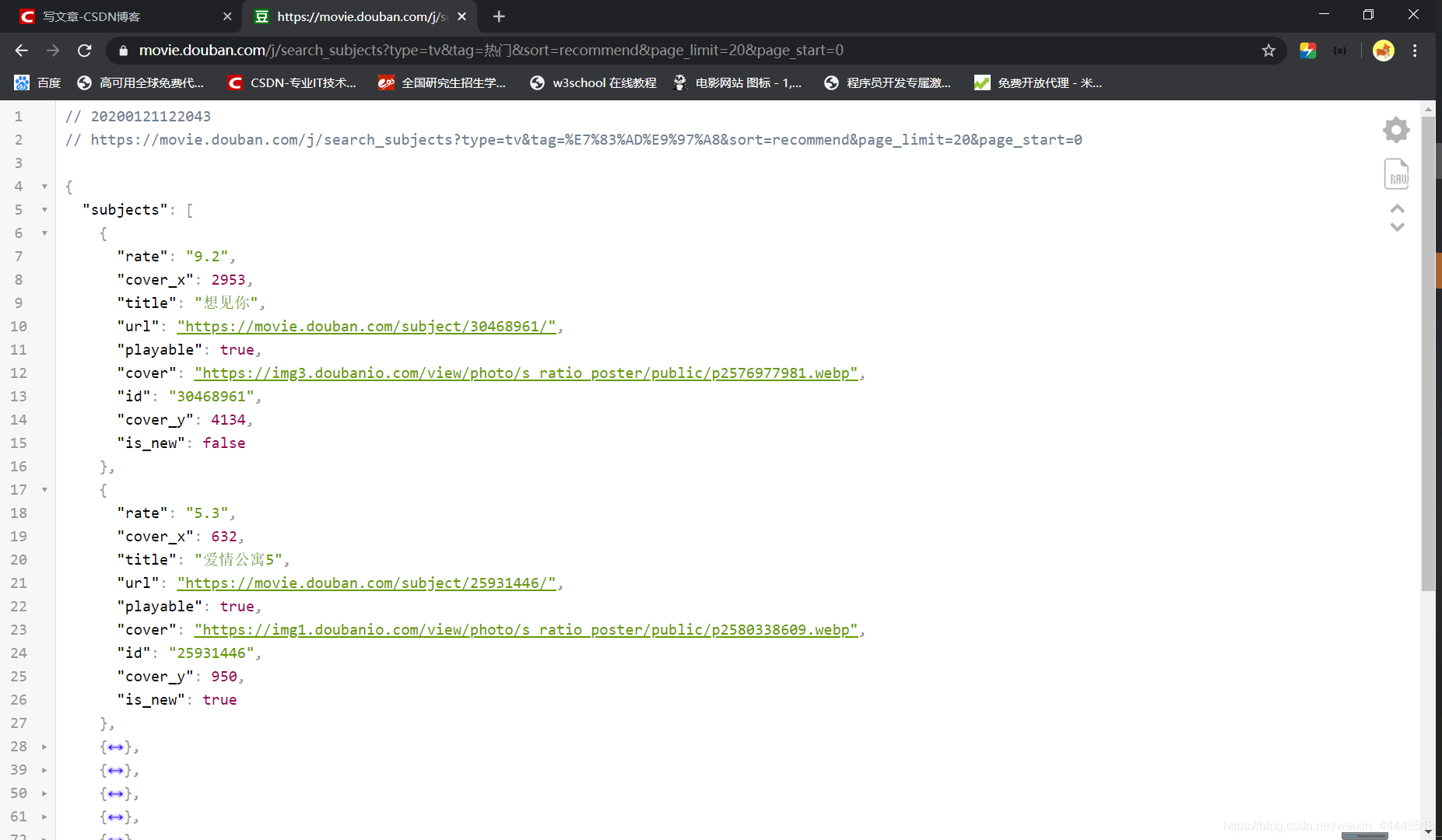Collapse the subjects array on line 5
Viewport: 1442px width, 840px height.
(x=44, y=210)
